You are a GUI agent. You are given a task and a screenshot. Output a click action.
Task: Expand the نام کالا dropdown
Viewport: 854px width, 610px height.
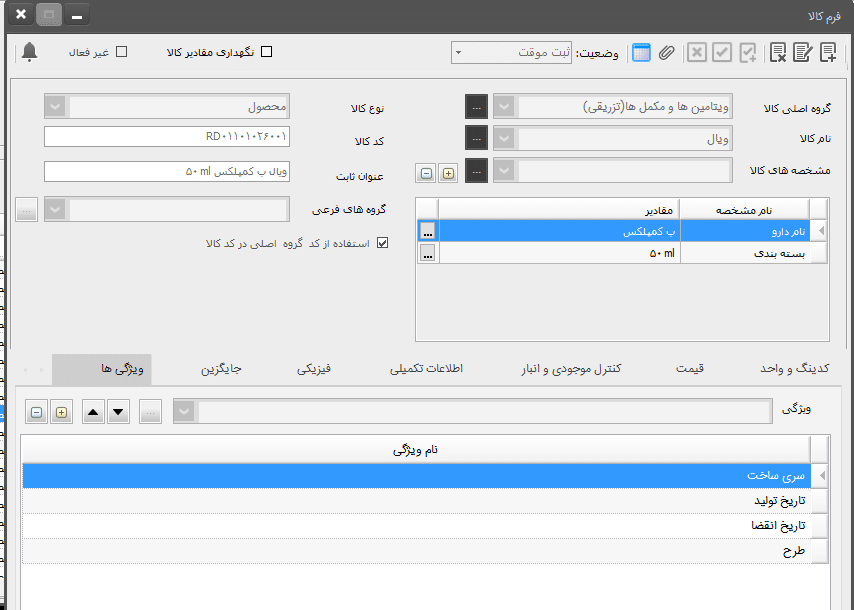[x=504, y=139]
